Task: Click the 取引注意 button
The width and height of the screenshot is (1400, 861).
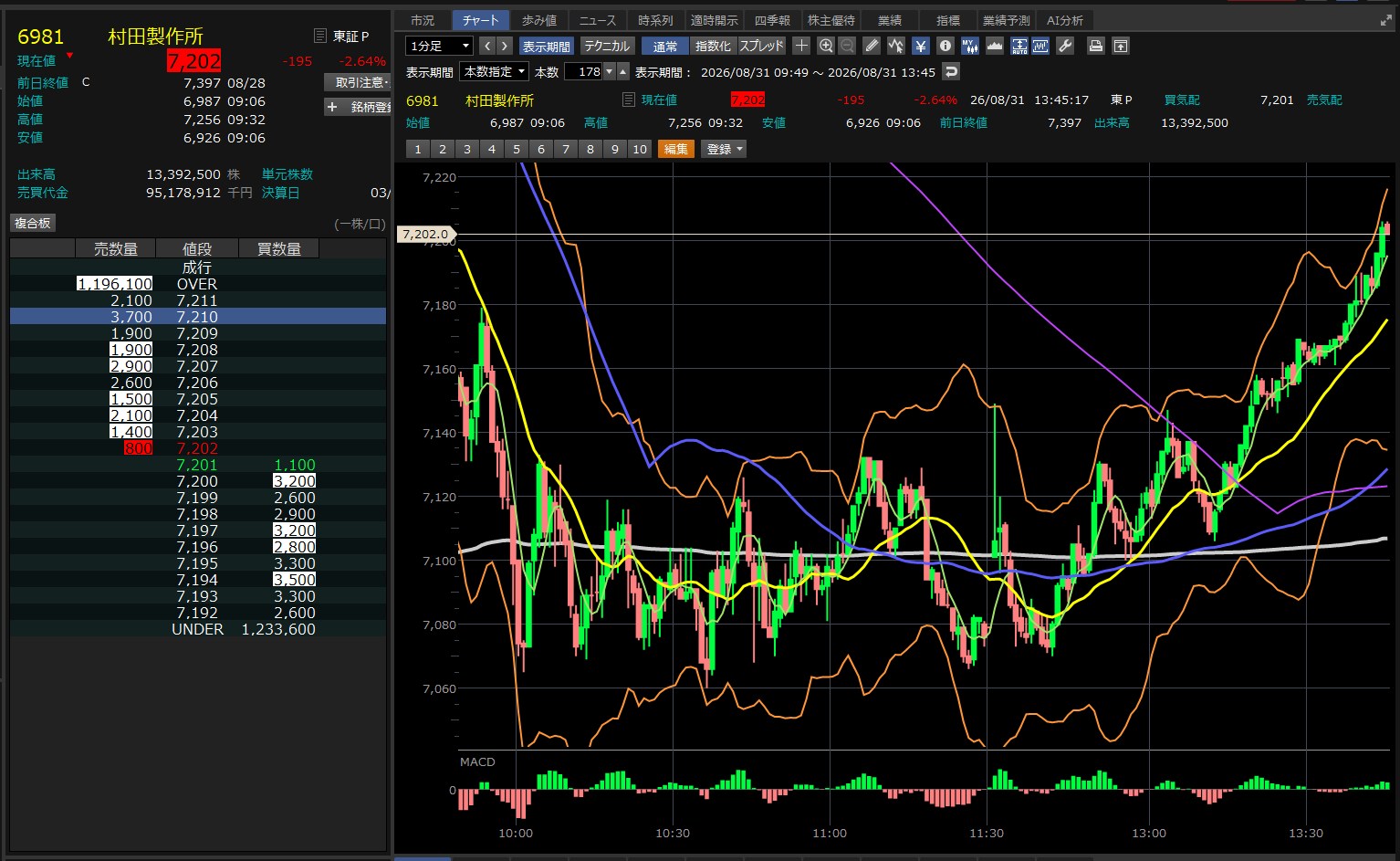Action: coord(358,82)
